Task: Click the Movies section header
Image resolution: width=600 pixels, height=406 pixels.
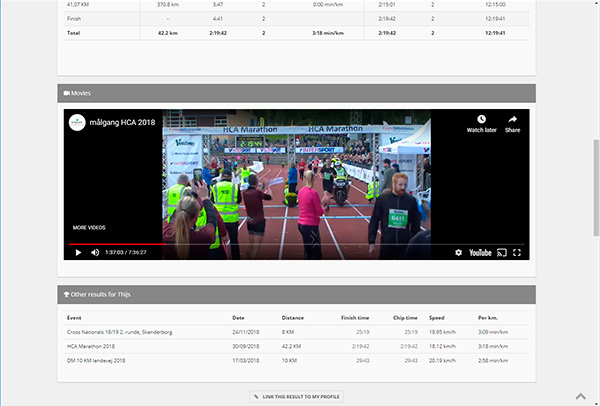Action: pos(297,93)
